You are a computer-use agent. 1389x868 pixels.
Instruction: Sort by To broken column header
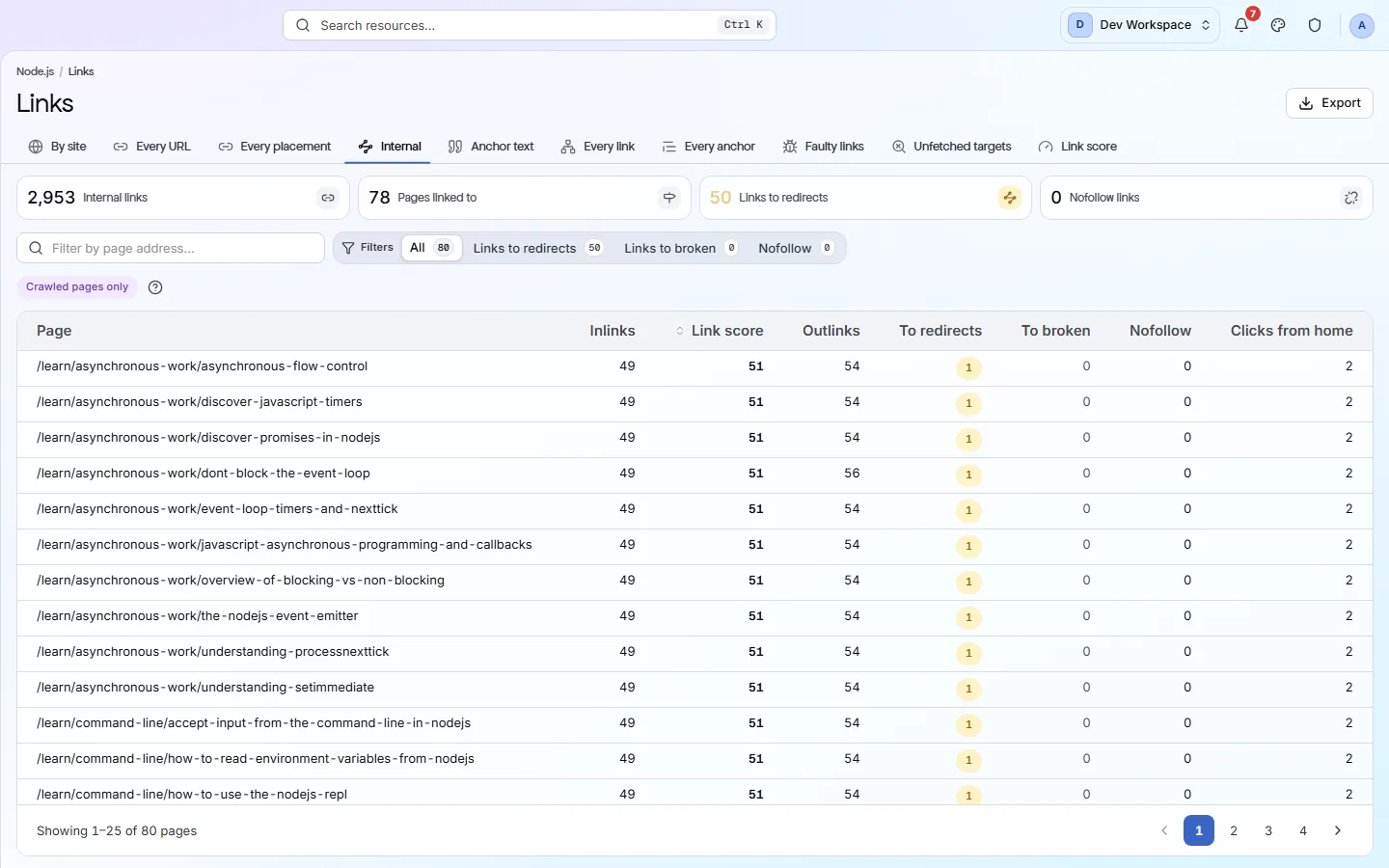pos(1055,331)
